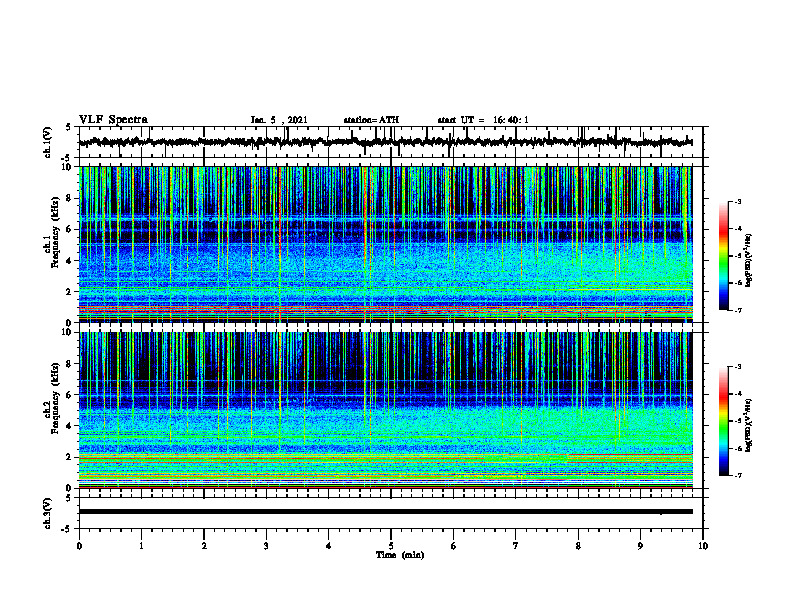
Task: Click the "4" tick on ch.2 frequency axis
Action: [70, 426]
